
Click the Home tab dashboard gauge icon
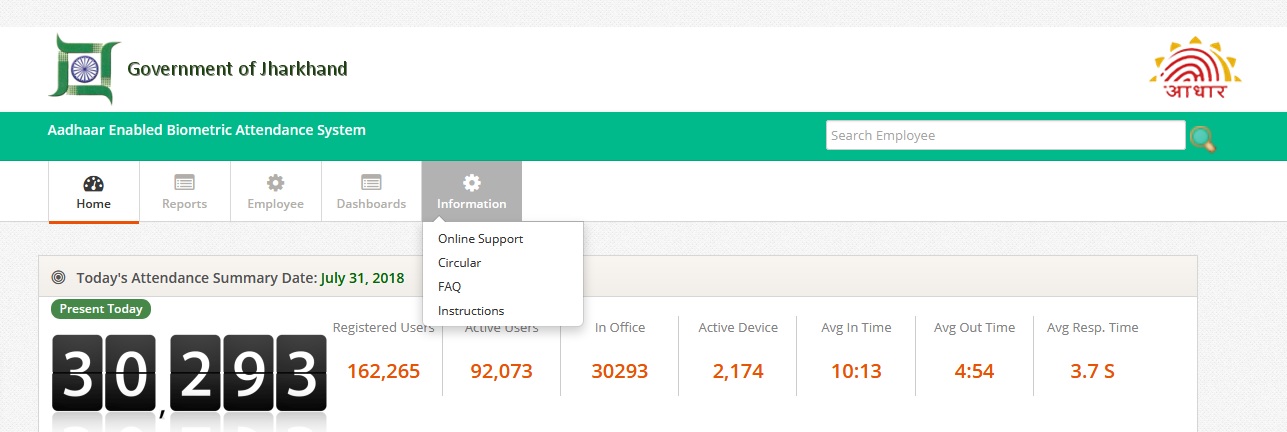(93, 183)
